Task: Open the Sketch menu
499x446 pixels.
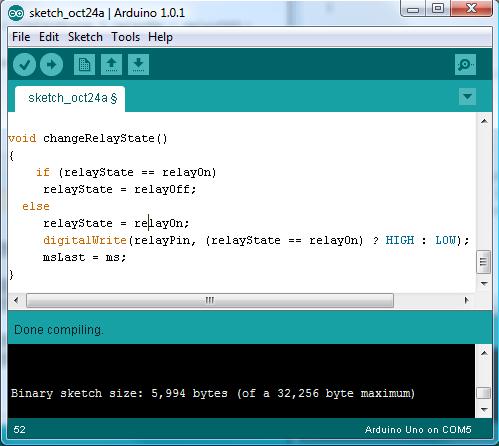Action: pos(85,37)
